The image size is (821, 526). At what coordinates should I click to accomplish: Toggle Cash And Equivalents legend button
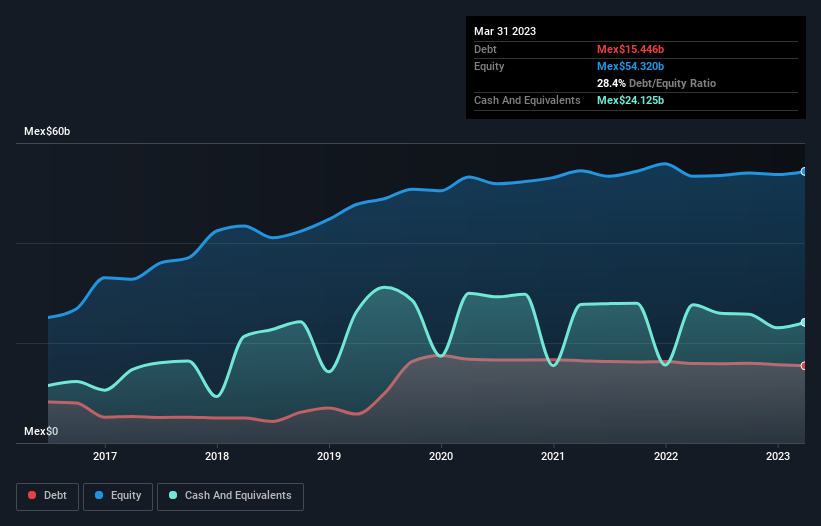[230, 496]
